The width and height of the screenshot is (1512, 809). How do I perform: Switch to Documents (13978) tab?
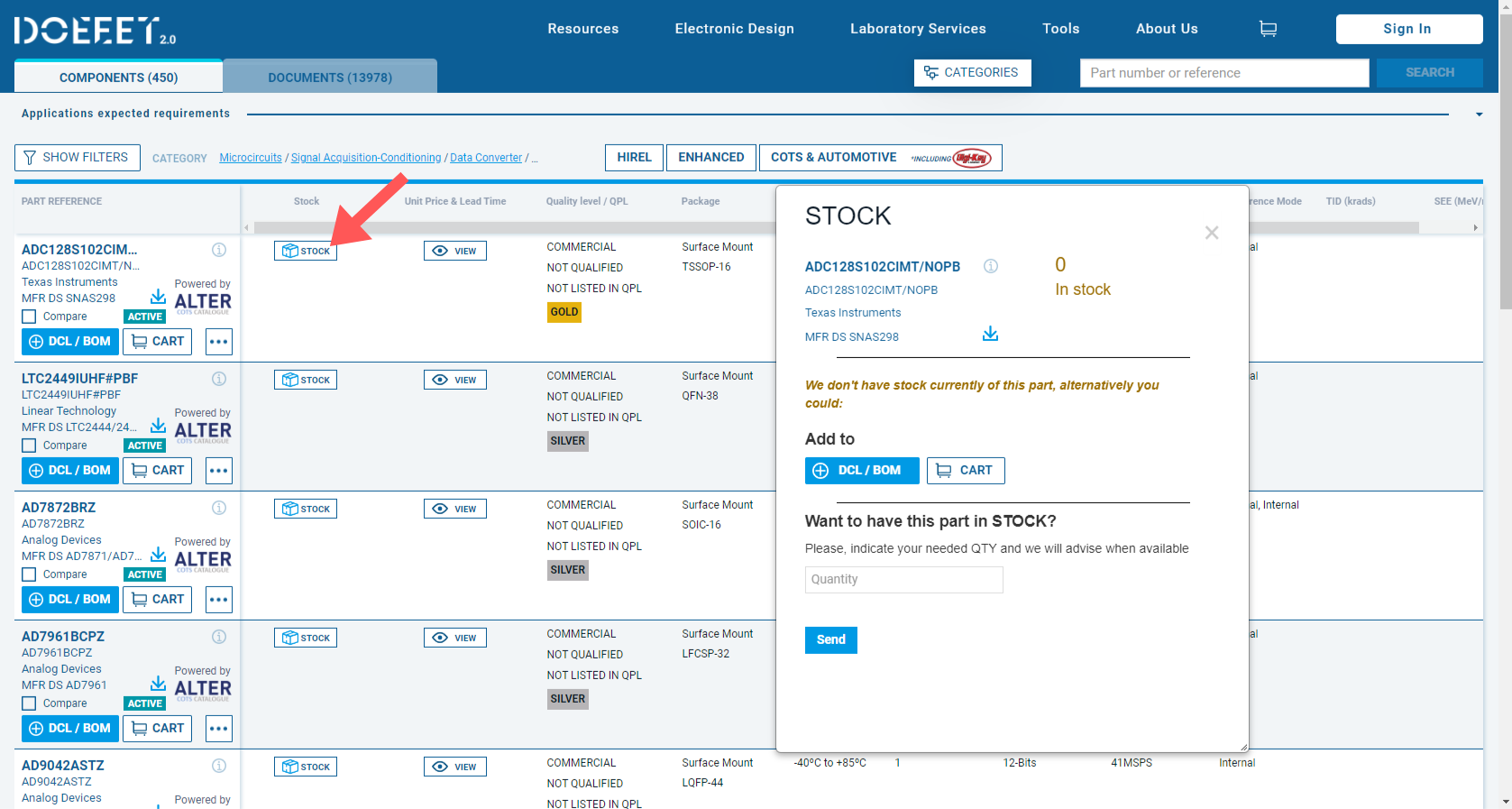[x=330, y=77]
